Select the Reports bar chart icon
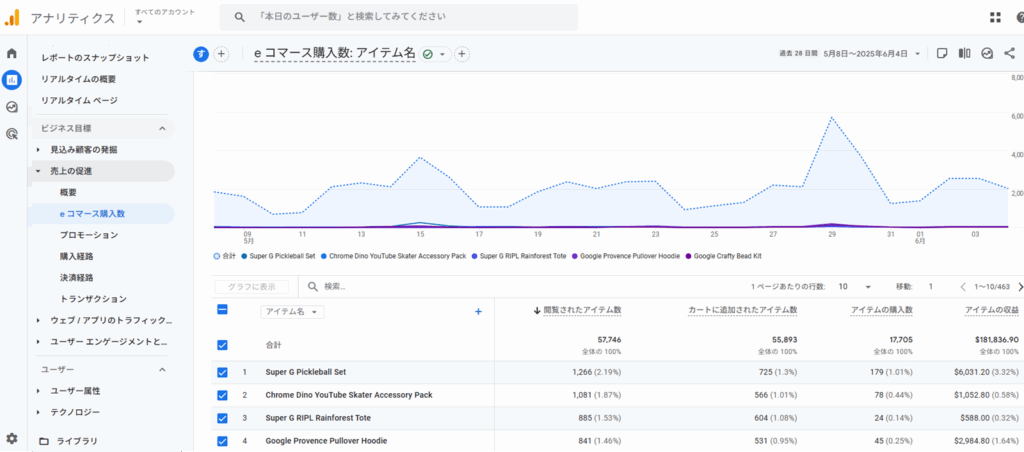The image size is (1024, 452). tap(12, 80)
